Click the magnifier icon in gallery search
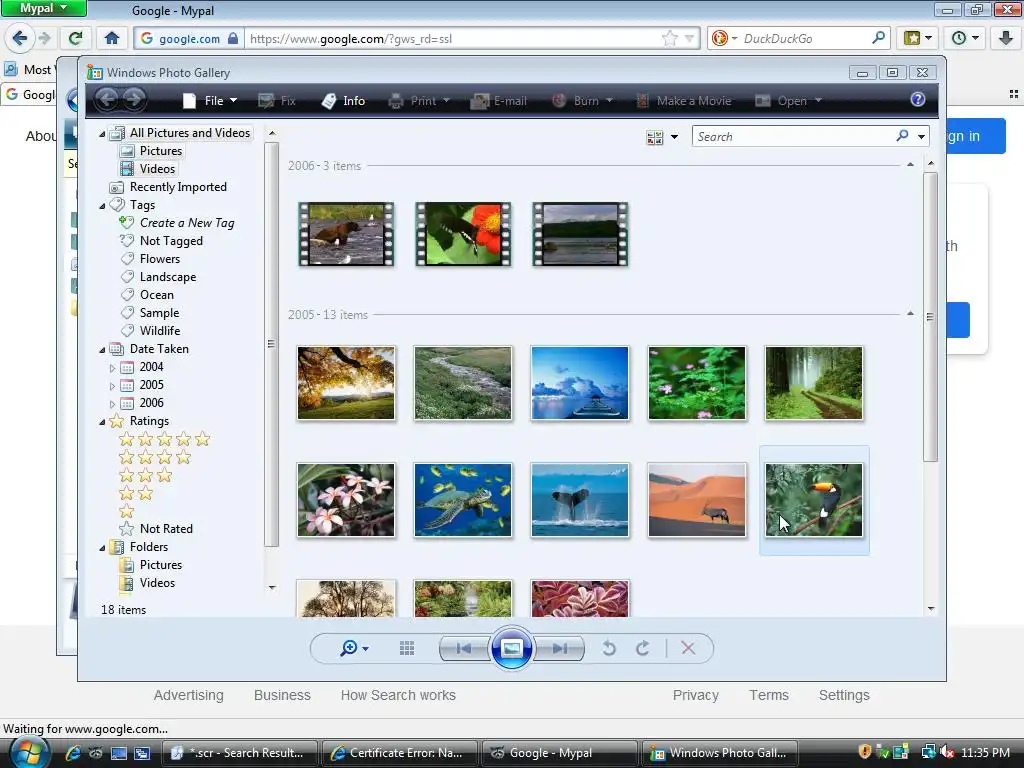The width and height of the screenshot is (1024, 768). pos(902,136)
